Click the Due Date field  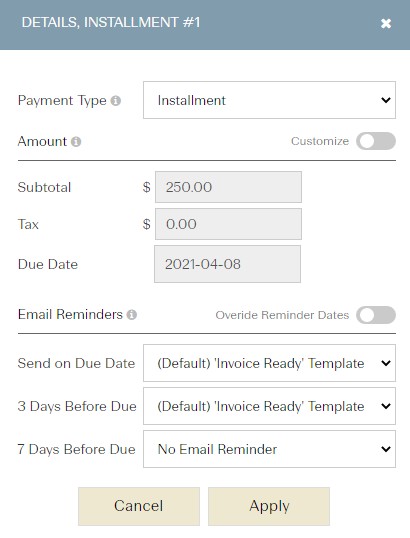227,264
